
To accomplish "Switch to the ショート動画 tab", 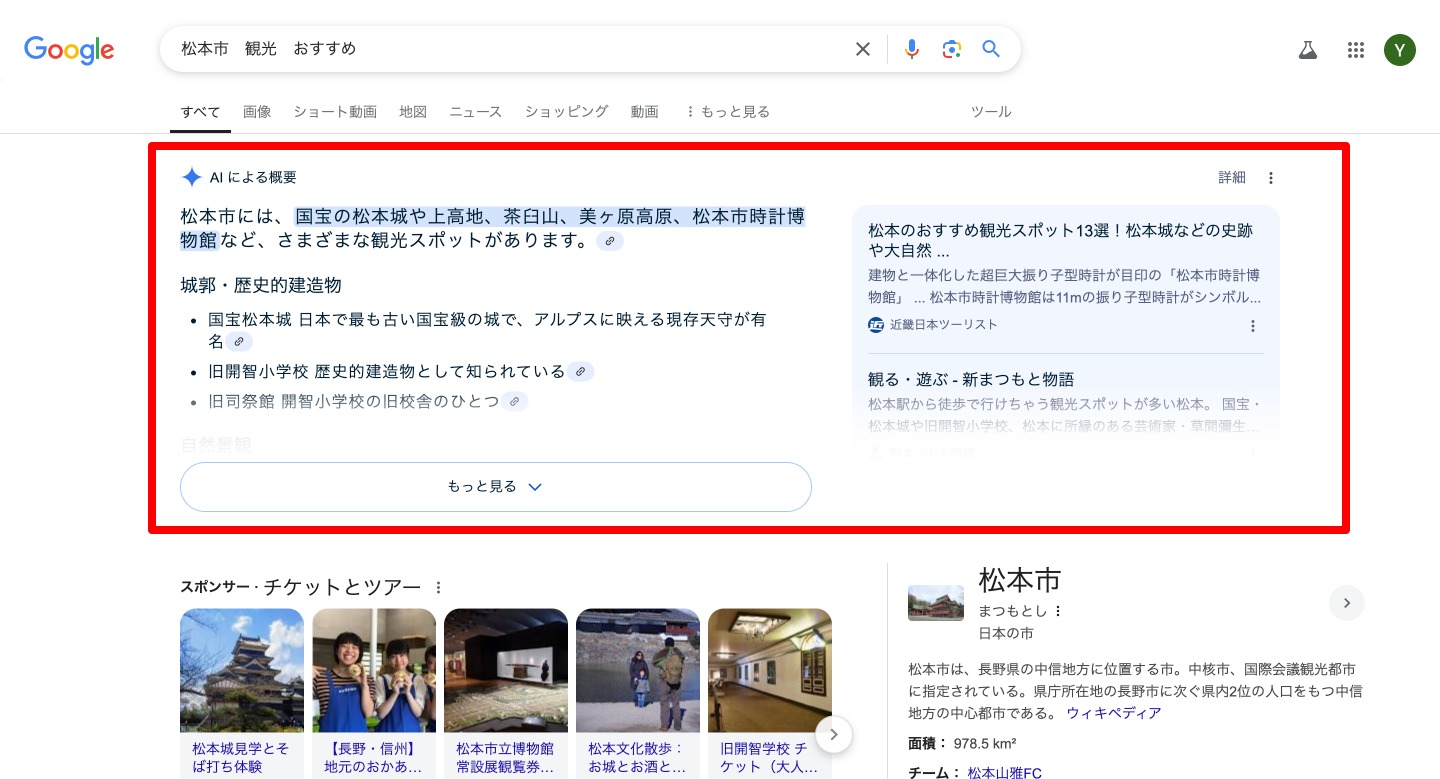I will pyautogui.click(x=335, y=112).
